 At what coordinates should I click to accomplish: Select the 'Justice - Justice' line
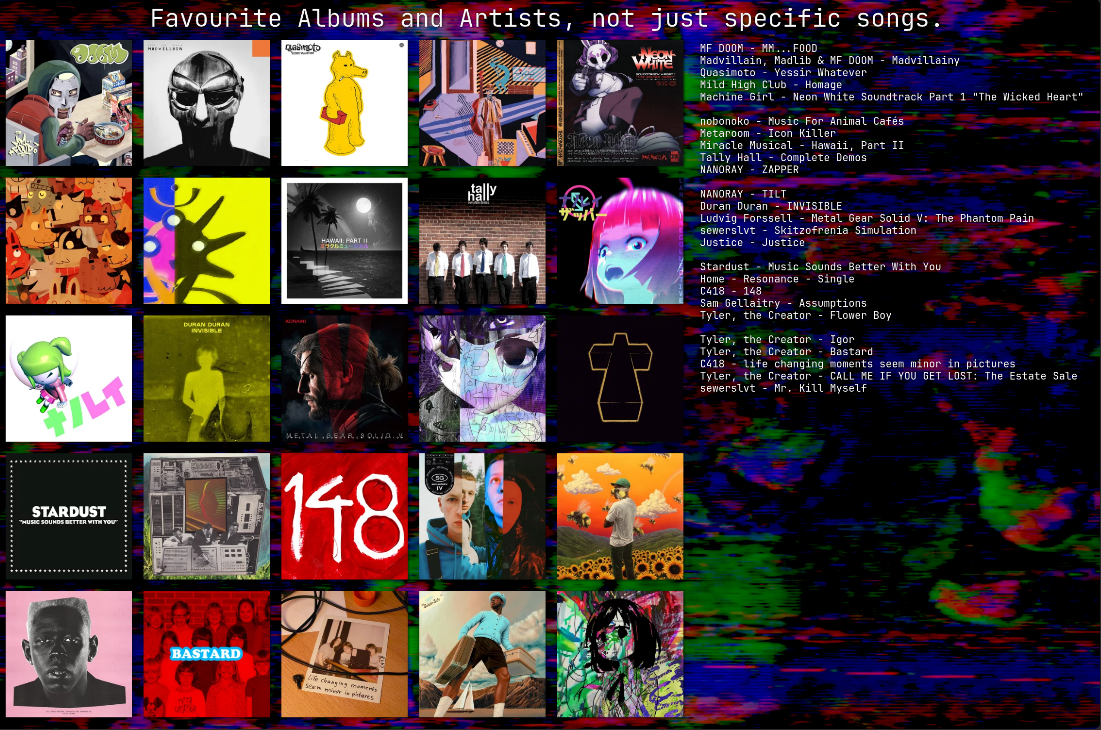coord(752,242)
